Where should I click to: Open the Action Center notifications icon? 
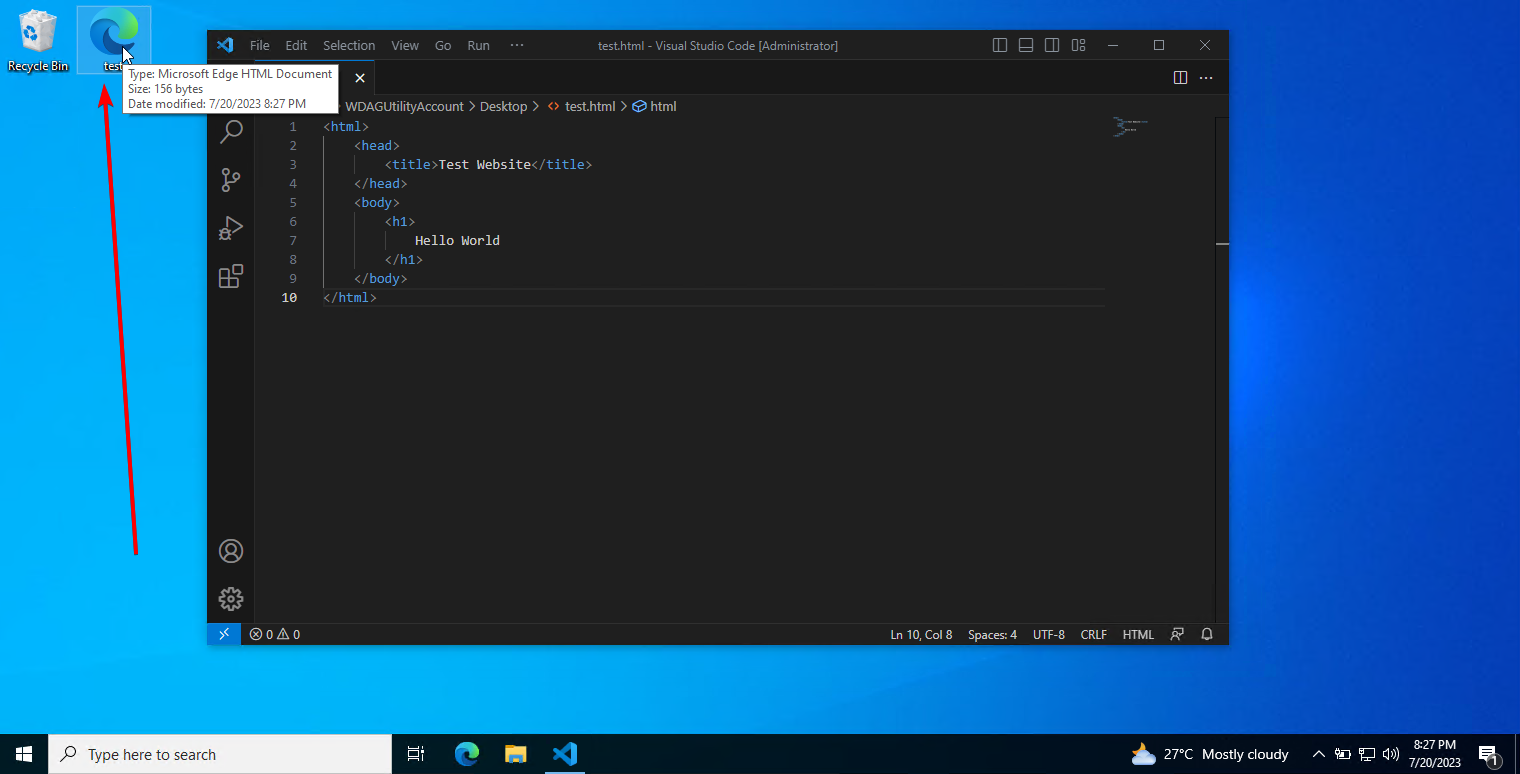click(1488, 754)
